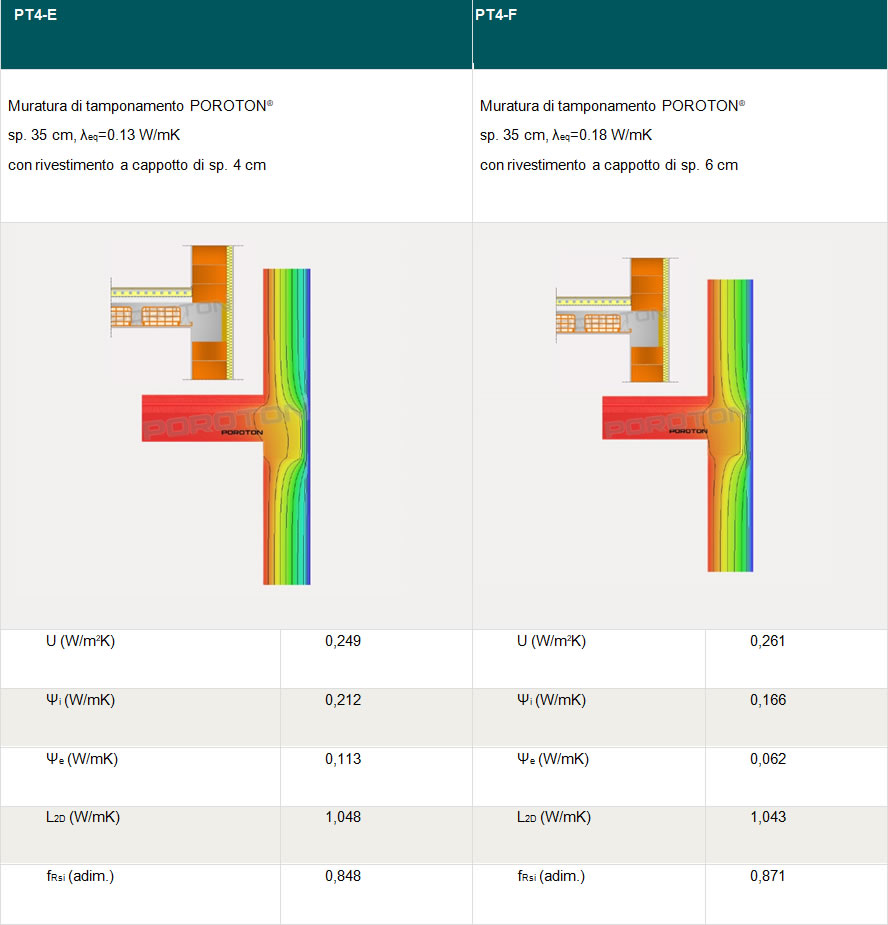Click the 'U (W/m²K)' label in PT4-F column
Viewport: 888px width, 925px height.
551,641
